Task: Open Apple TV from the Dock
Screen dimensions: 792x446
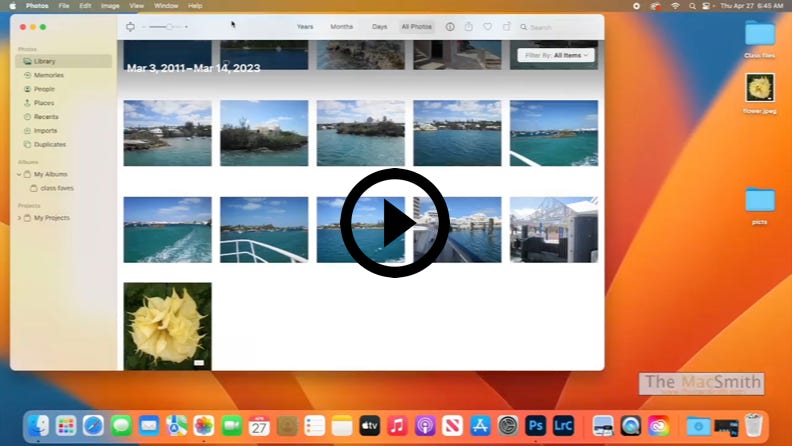Action: (x=370, y=426)
